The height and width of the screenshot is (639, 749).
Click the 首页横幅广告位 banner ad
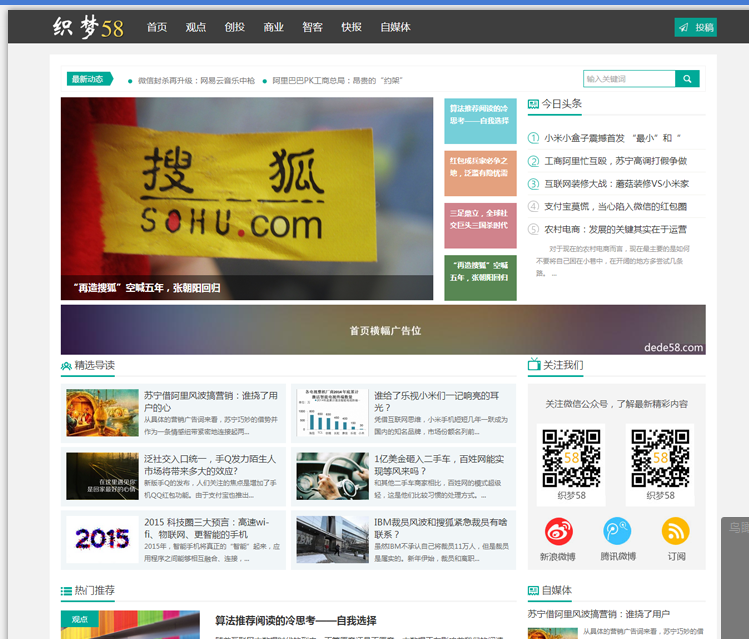(x=383, y=330)
